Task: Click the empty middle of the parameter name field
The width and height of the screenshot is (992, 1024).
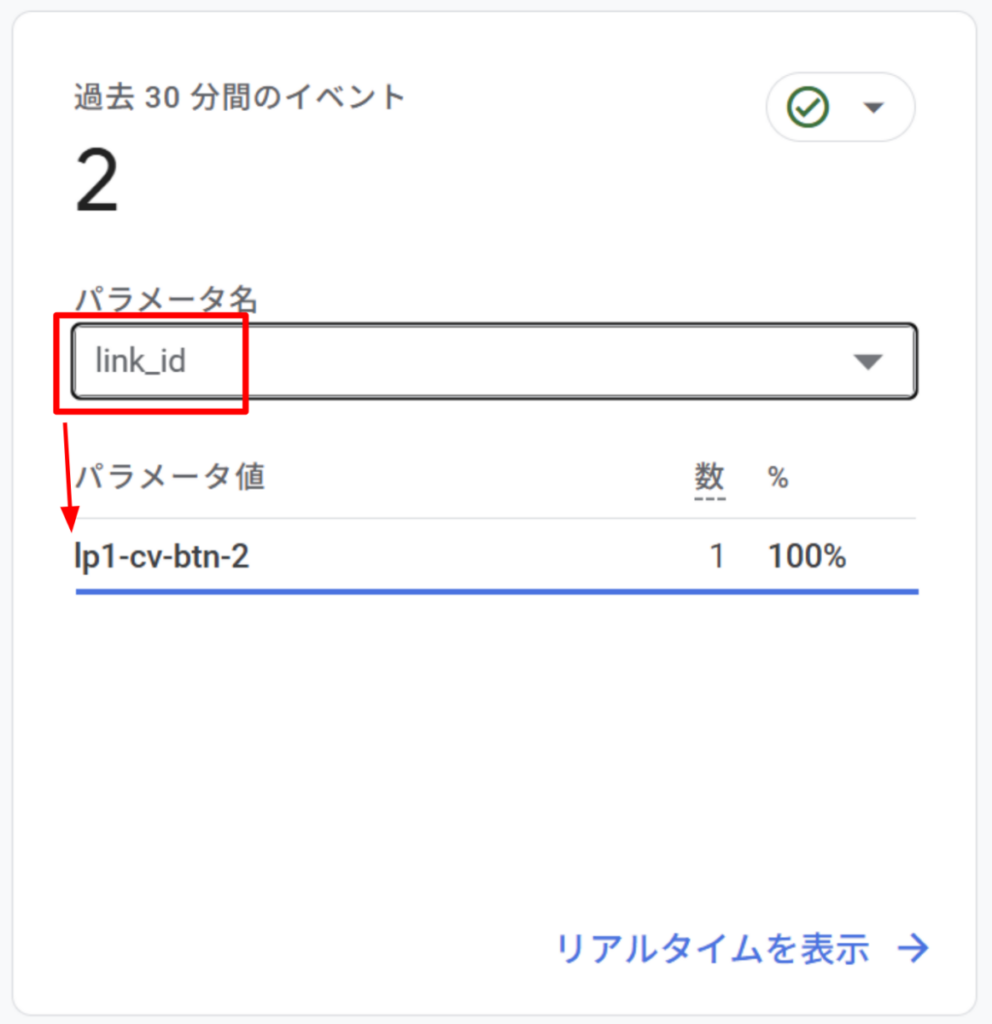Action: [x=520, y=361]
